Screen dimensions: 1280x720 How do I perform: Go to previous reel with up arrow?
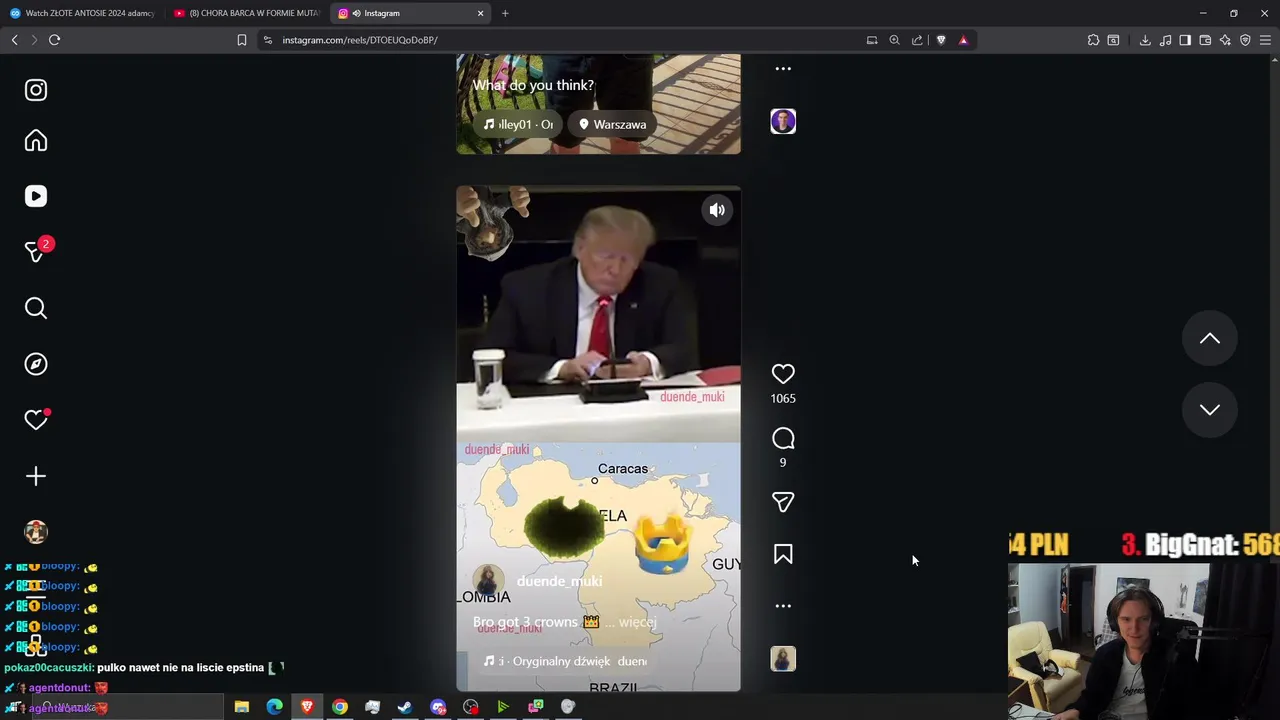[1210, 339]
